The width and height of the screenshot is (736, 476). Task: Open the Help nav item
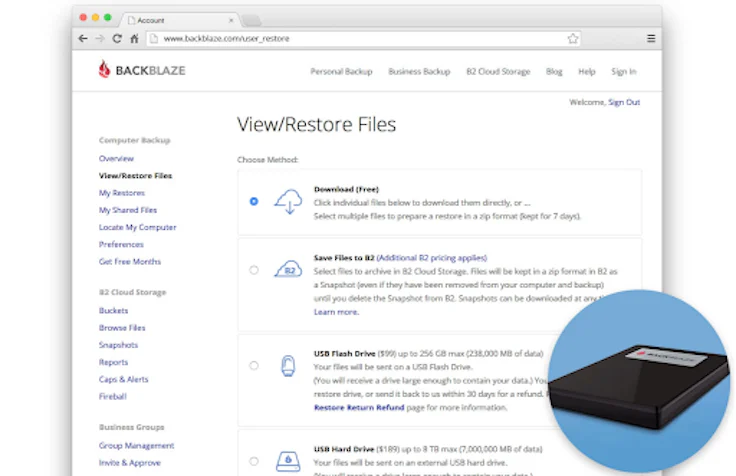point(587,71)
